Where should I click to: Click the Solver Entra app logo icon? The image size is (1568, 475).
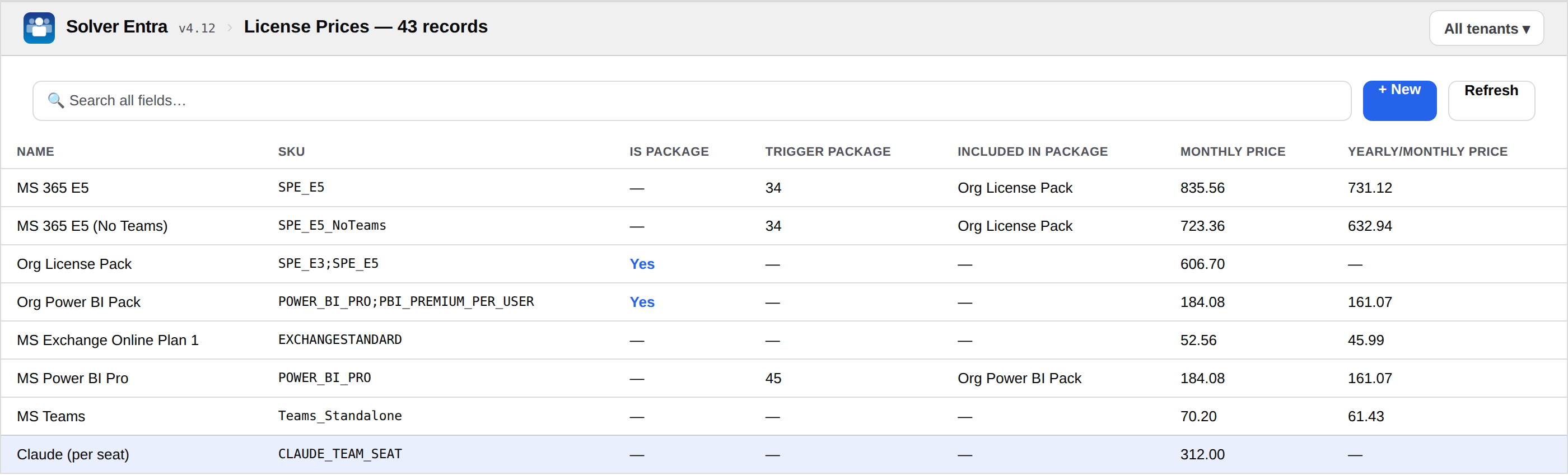click(x=39, y=28)
